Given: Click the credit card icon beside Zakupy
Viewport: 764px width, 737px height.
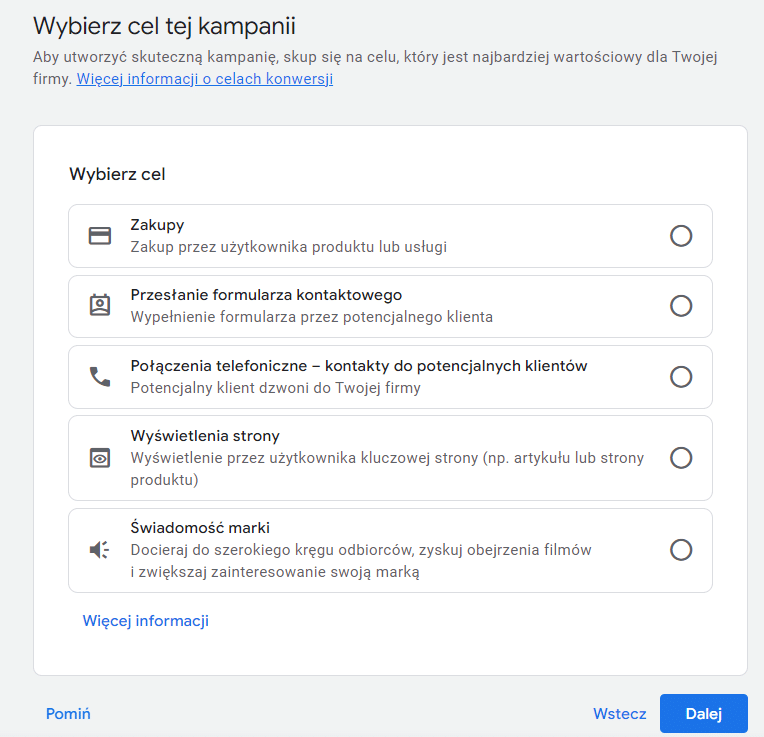Looking at the screenshot, I should 100,236.
